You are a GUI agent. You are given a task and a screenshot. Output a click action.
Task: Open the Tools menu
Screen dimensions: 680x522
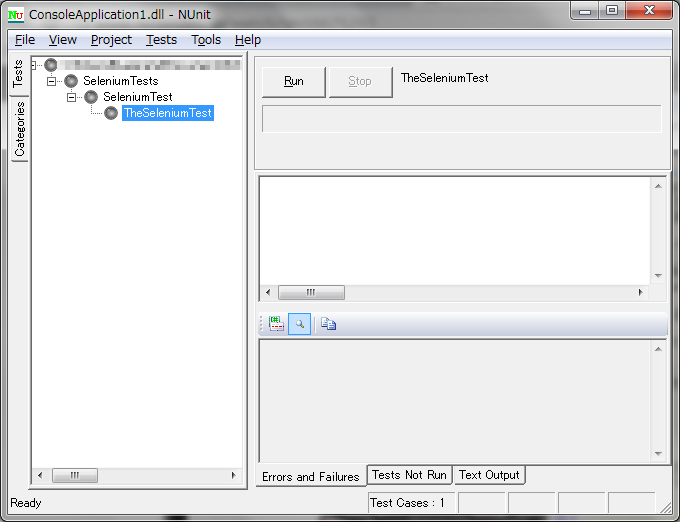pos(206,40)
